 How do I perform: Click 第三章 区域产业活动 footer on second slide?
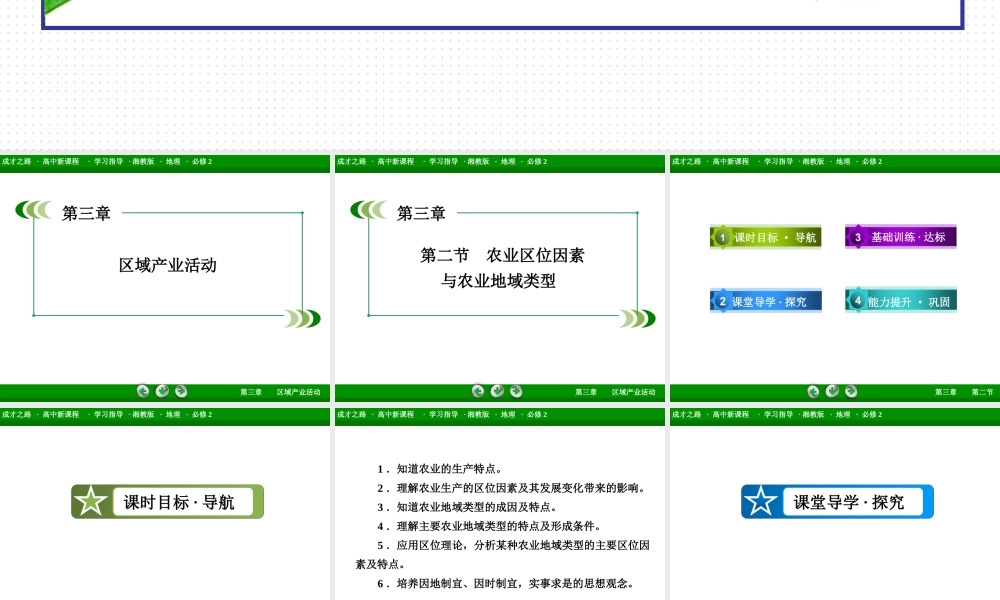(614, 392)
